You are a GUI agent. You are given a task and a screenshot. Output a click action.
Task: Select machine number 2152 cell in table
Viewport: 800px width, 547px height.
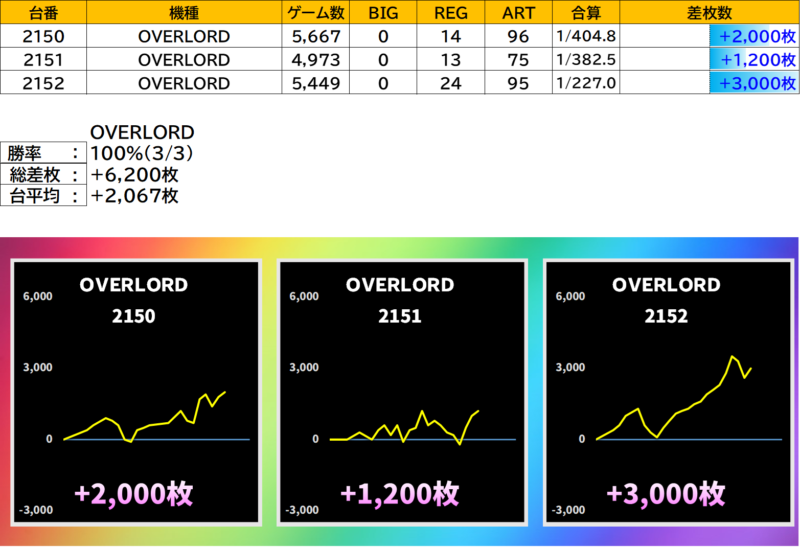tap(43, 83)
